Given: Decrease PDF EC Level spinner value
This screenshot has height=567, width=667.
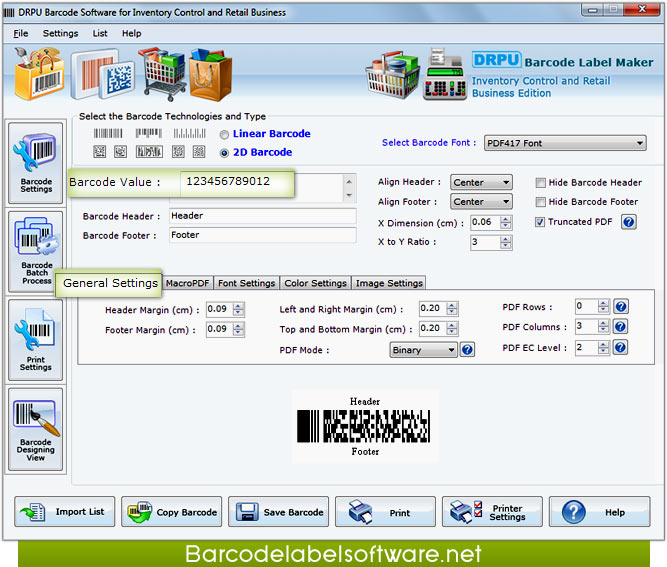Looking at the screenshot, I should click(603, 351).
